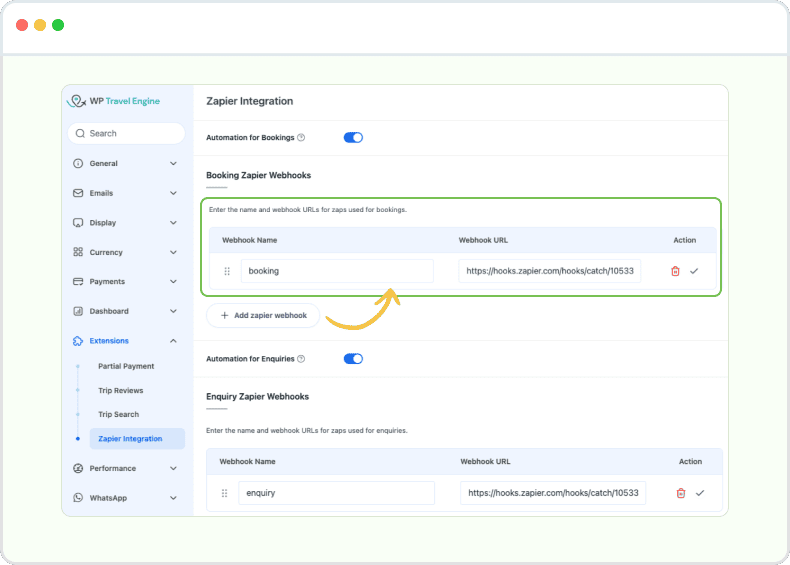The height and width of the screenshot is (565, 790).
Task: Open the Partial Payment extension page
Action: pyautogui.click(x=126, y=366)
